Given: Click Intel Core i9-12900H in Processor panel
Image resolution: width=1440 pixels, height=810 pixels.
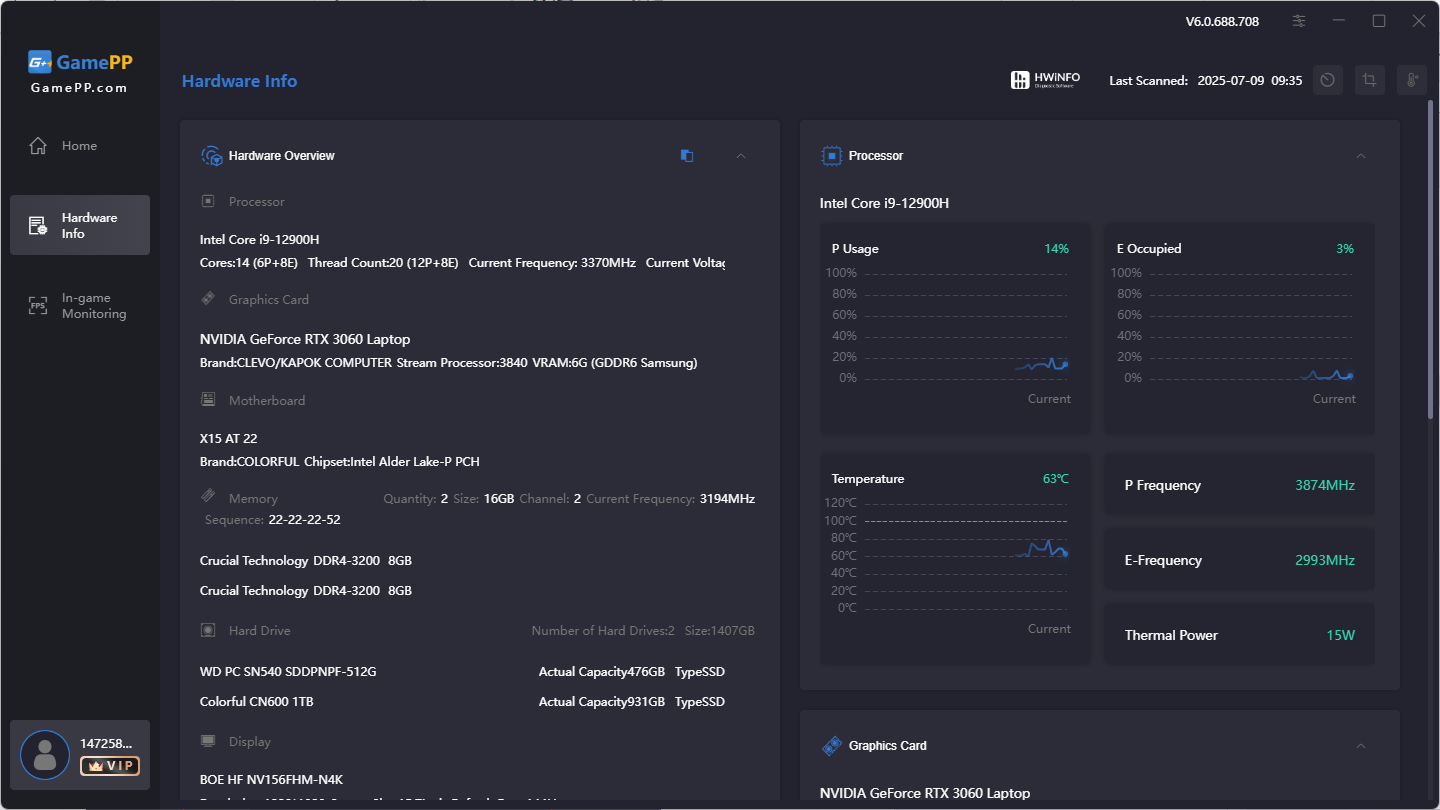Looking at the screenshot, I should point(884,204).
